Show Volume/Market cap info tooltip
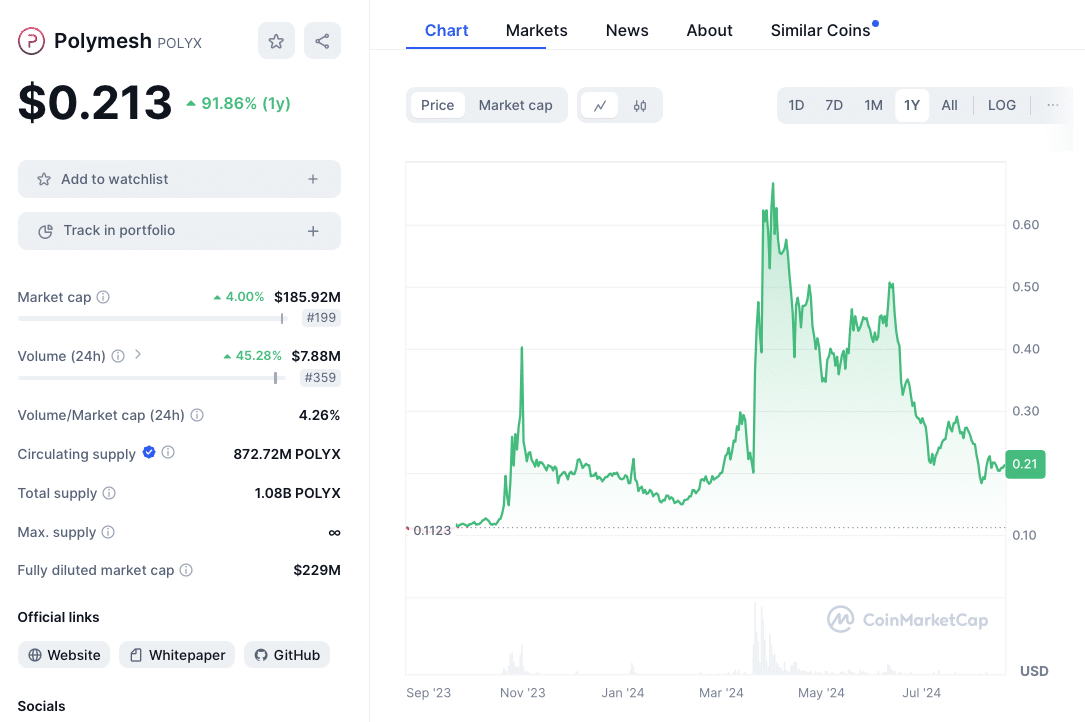Viewport: 1085px width, 722px height. [x=197, y=415]
